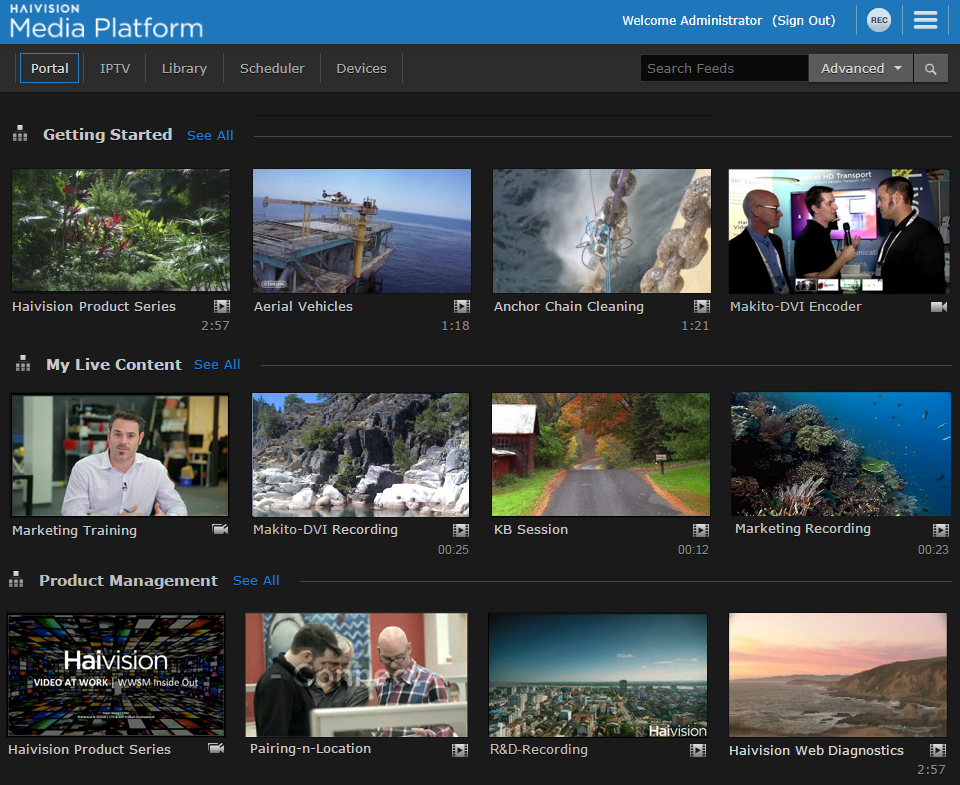This screenshot has width=960, height=785.
Task: Click See All next to Product Management
Action: pyautogui.click(x=256, y=581)
